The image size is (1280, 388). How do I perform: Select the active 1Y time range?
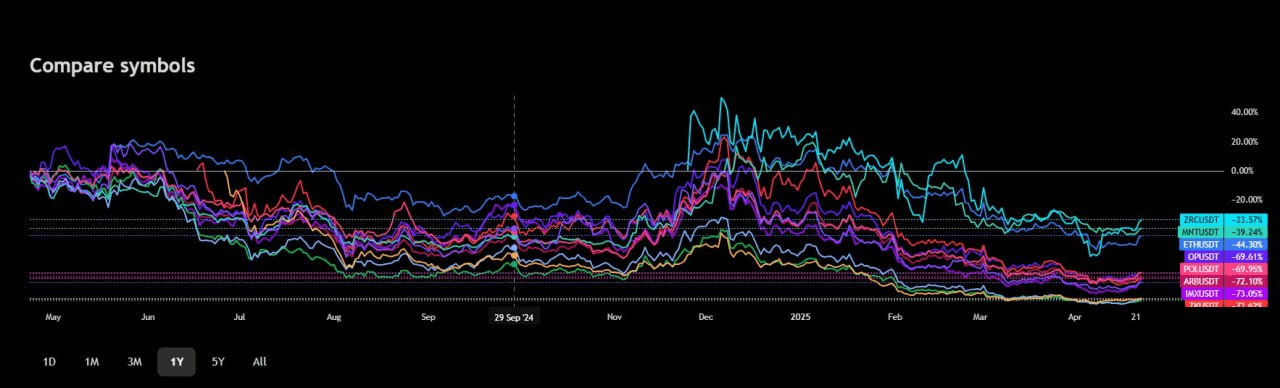click(x=176, y=362)
